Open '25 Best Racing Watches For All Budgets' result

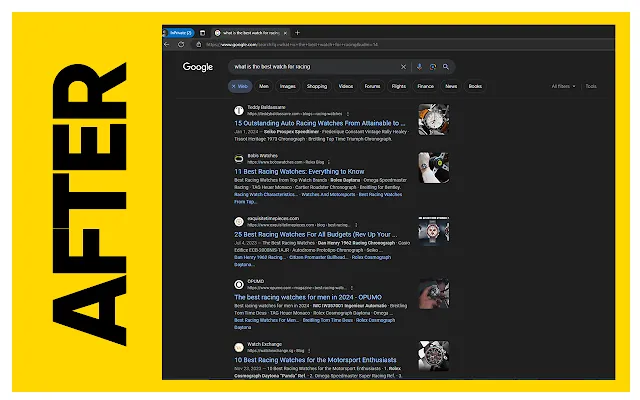(x=316, y=234)
